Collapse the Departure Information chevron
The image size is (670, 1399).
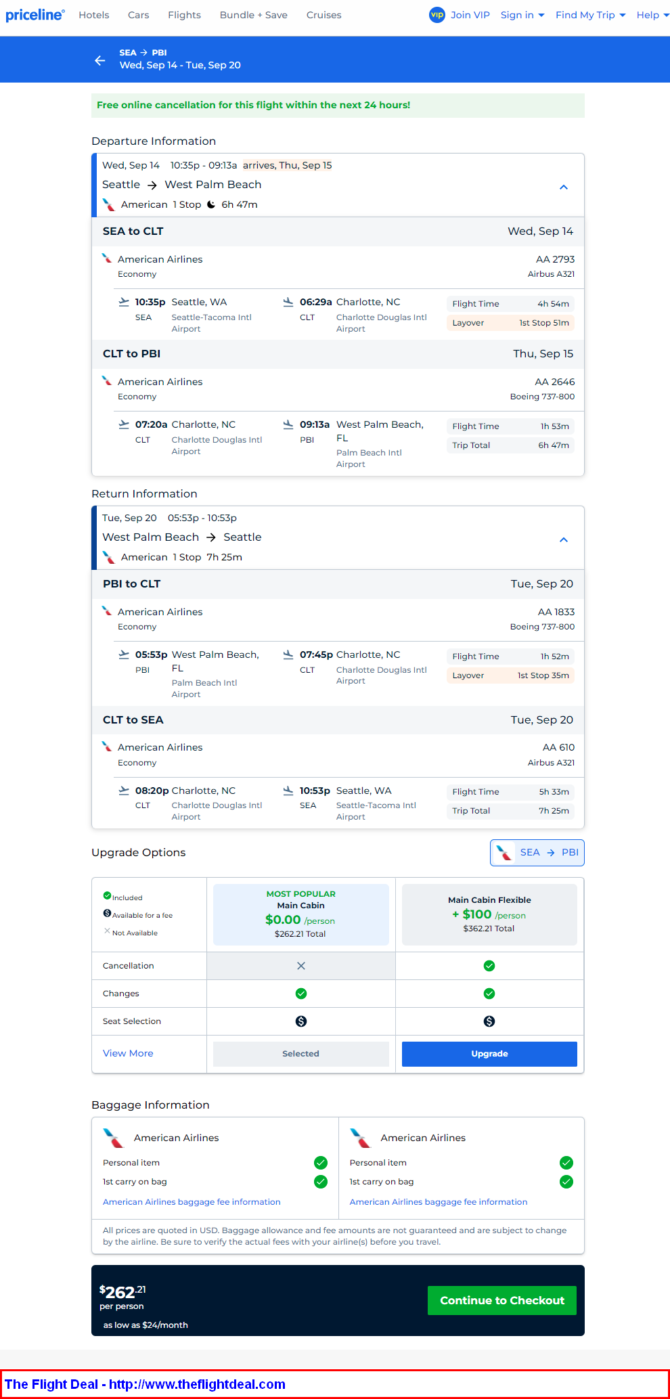(x=563, y=187)
